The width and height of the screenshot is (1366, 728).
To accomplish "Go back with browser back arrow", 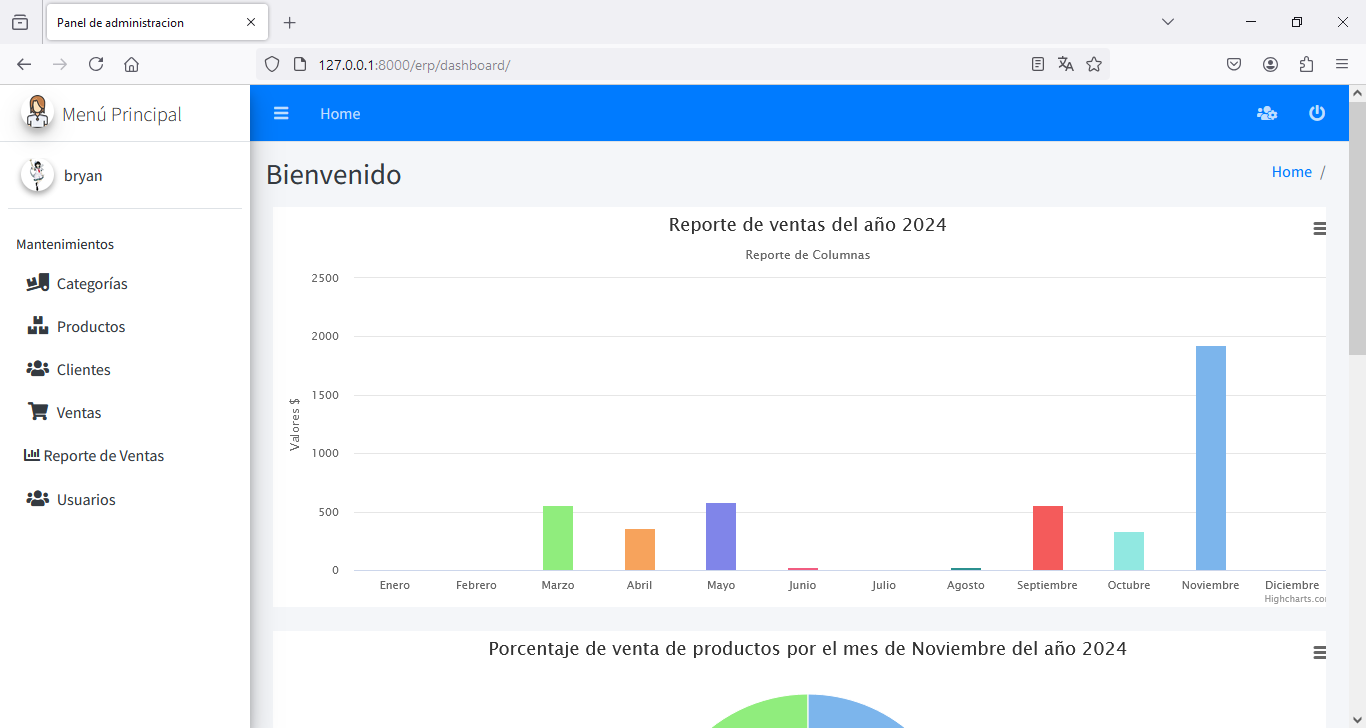I will [x=24, y=64].
